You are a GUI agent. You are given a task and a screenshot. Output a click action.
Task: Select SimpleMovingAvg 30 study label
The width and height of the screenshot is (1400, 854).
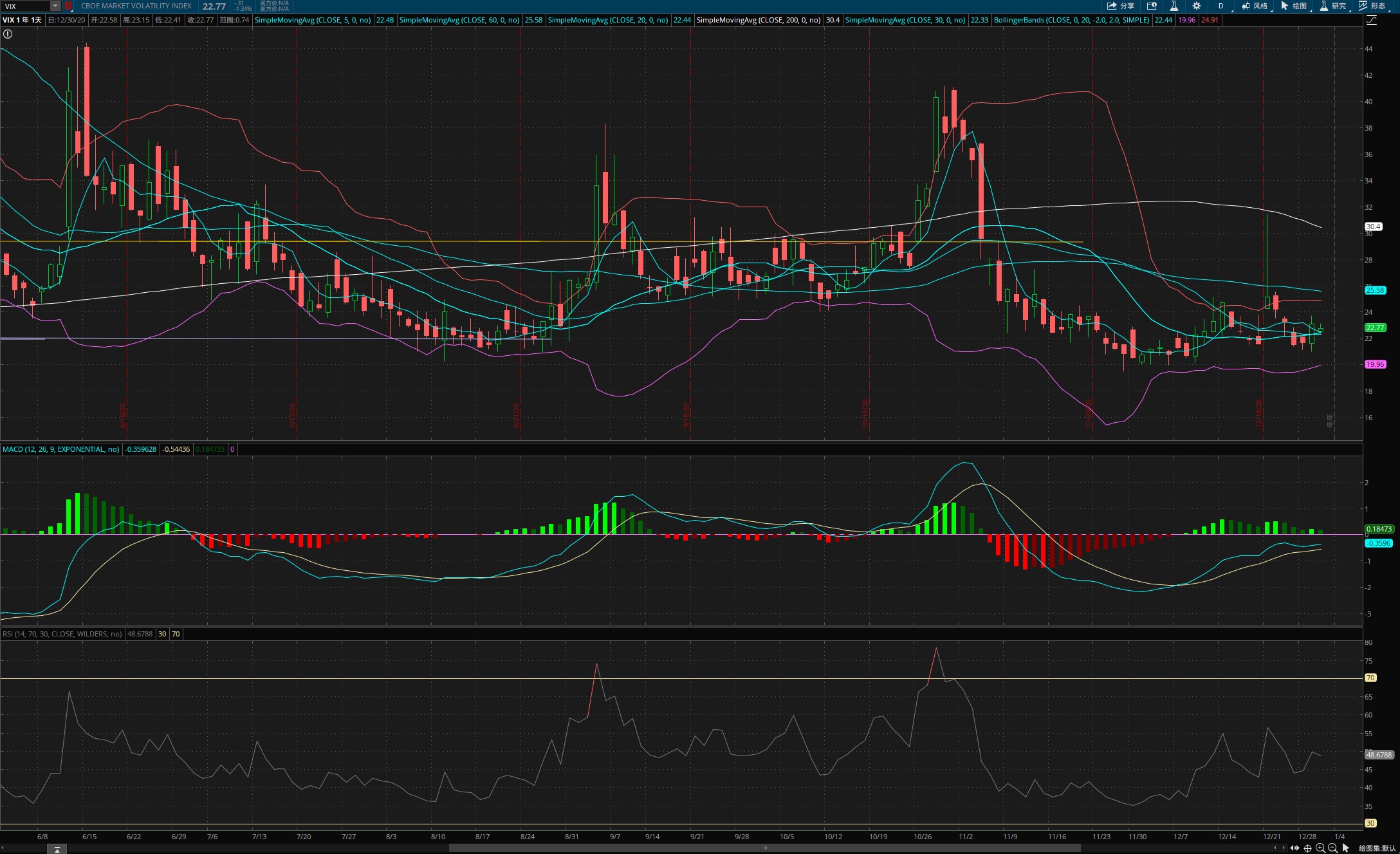905,20
